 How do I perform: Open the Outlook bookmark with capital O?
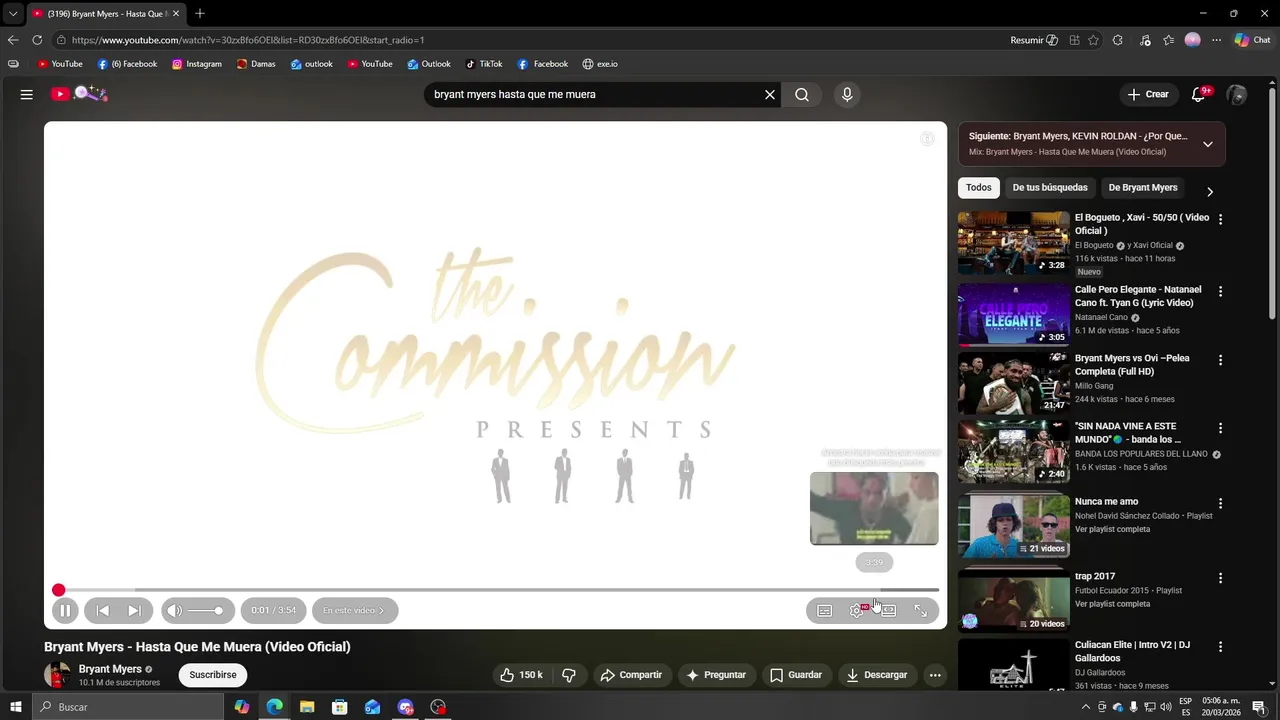point(428,64)
